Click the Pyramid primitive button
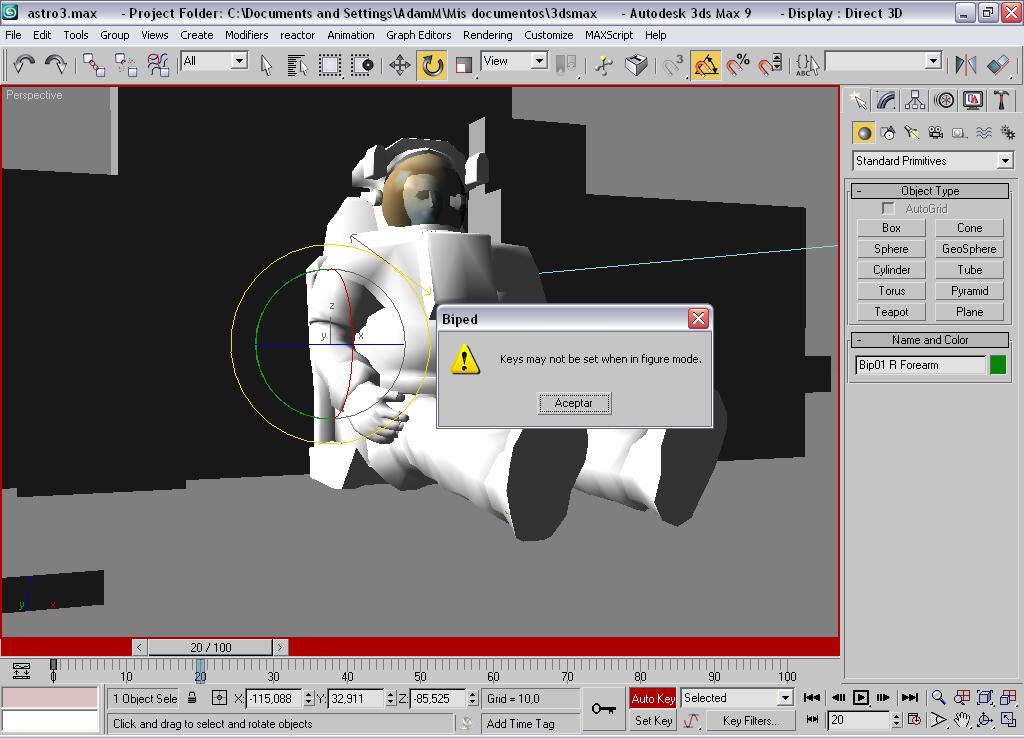Image resolution: width=1024 pixels, height=738 pixels. coord(969,291)
